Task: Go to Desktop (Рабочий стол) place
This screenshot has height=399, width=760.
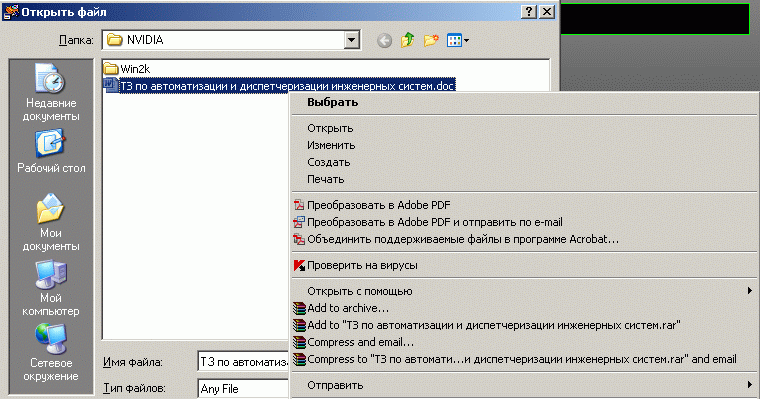Action: pos(51,151)
